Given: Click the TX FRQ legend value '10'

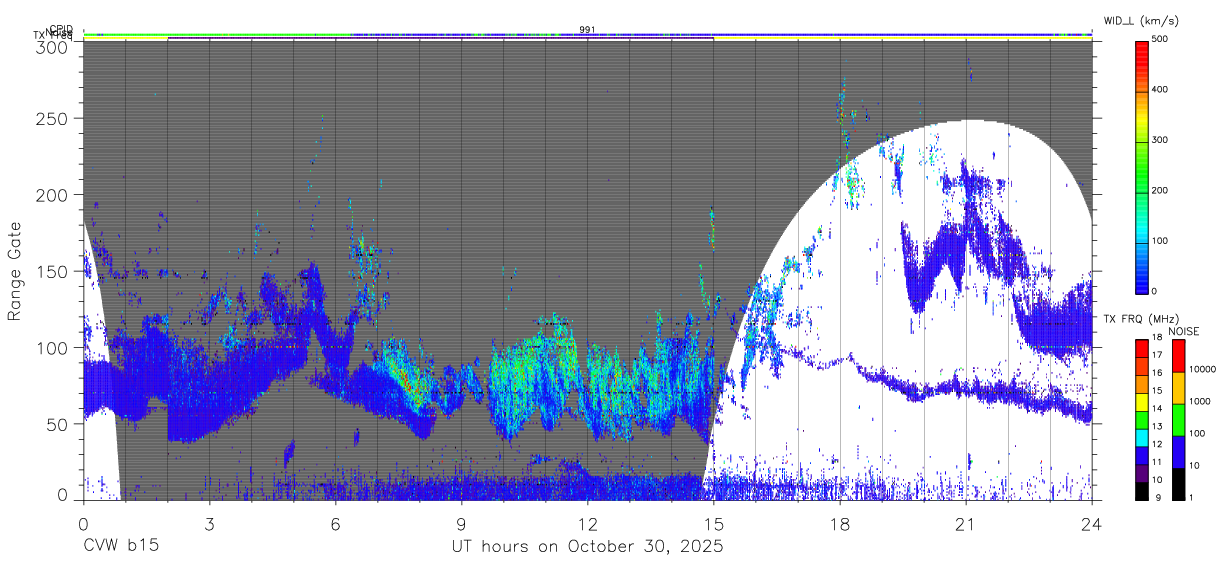Looking at the screenshot, I should pos(1157,480).
